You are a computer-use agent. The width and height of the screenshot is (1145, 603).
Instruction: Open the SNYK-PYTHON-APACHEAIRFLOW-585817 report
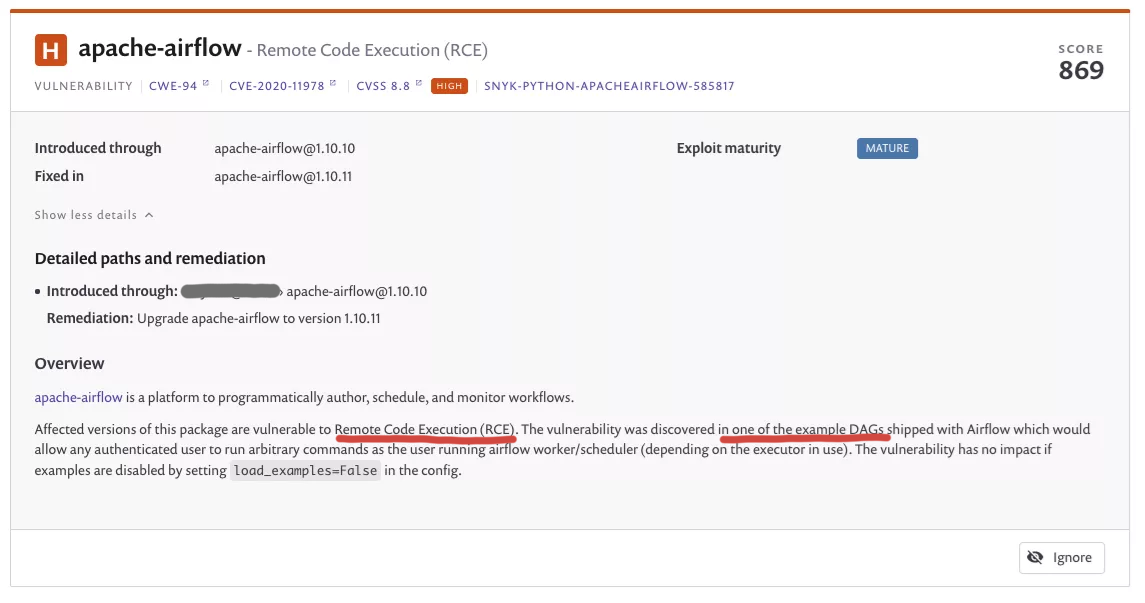612,86
